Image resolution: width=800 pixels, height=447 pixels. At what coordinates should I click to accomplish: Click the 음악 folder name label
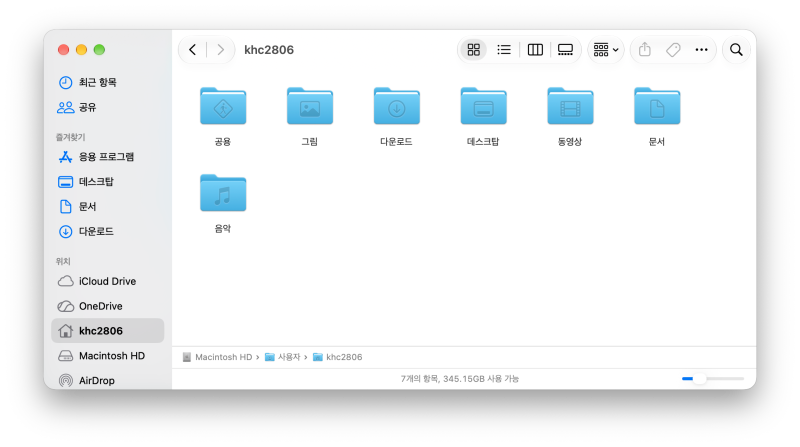(223, 229)
